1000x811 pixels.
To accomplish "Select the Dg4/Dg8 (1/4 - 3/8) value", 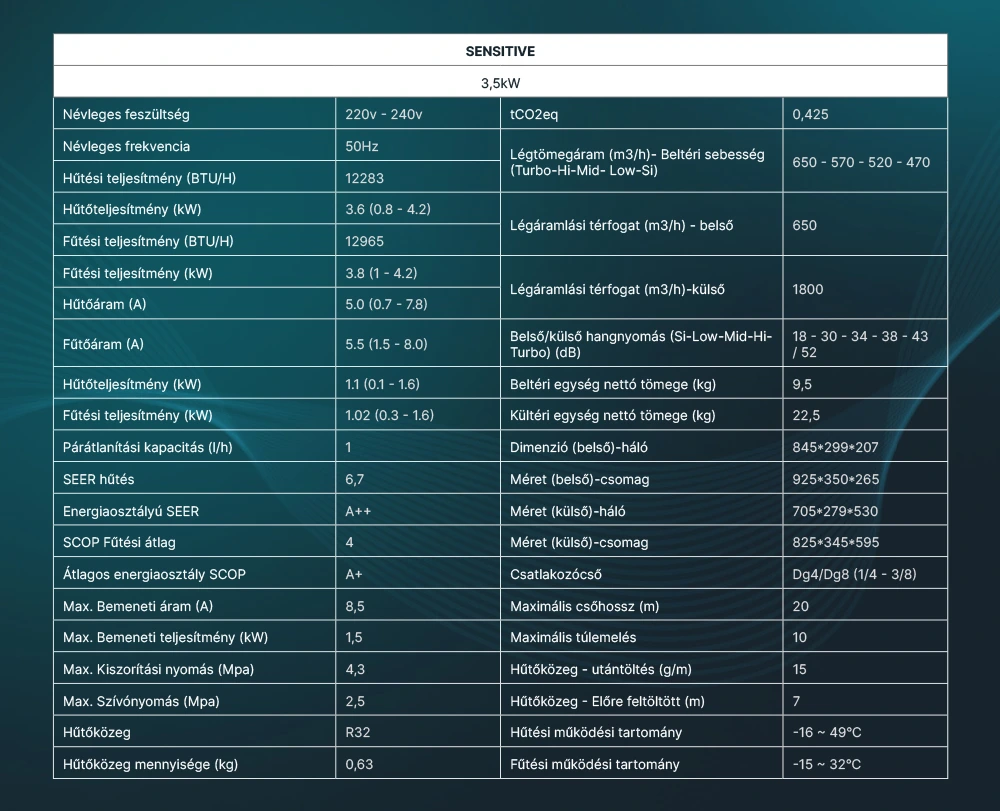I will 854,574.
